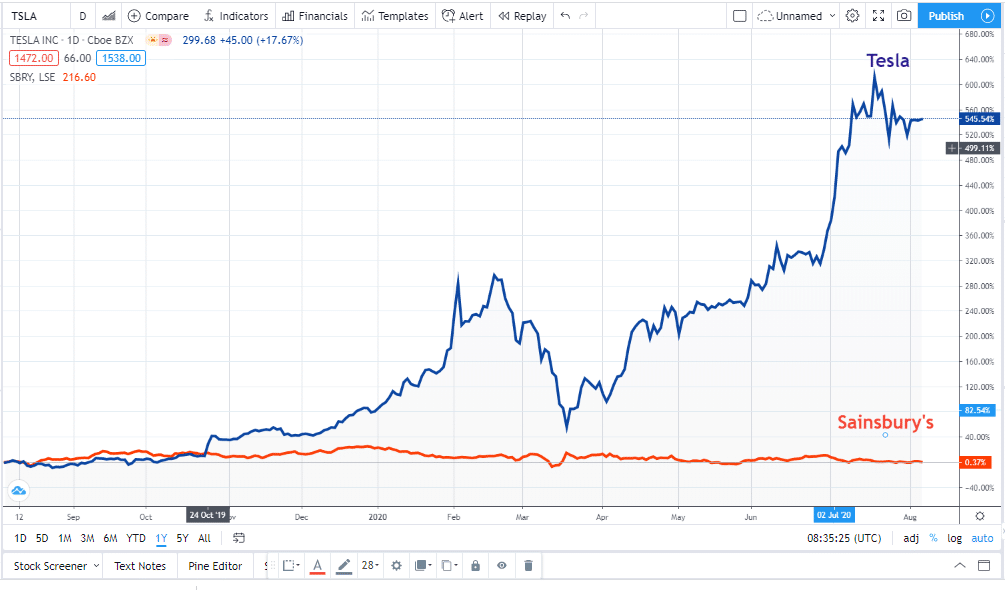Take a chart snapshot with camera icon
The image size is (1005, 590).
tap(904, 16)
